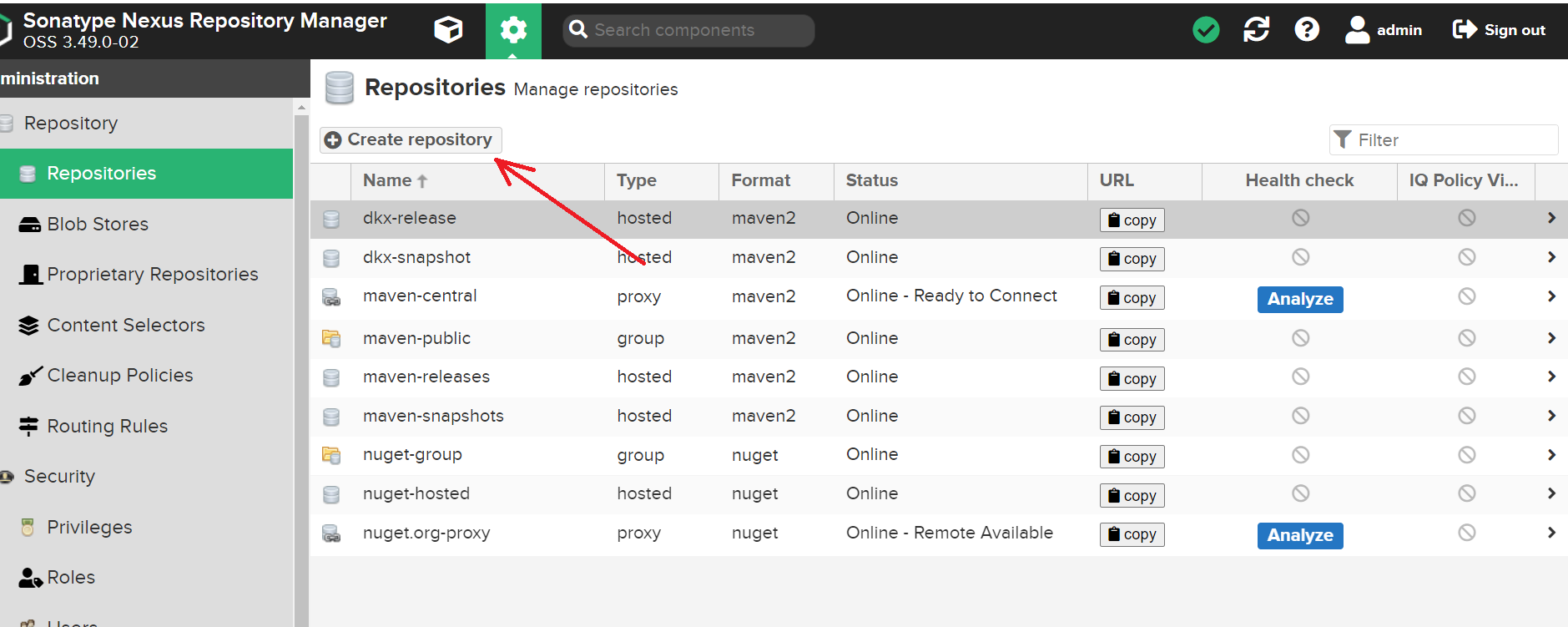The height and width of the screenshot is (627, 1568).
Task: Open the nuget.org-proxy row chevron
Action: point(1551,533)
